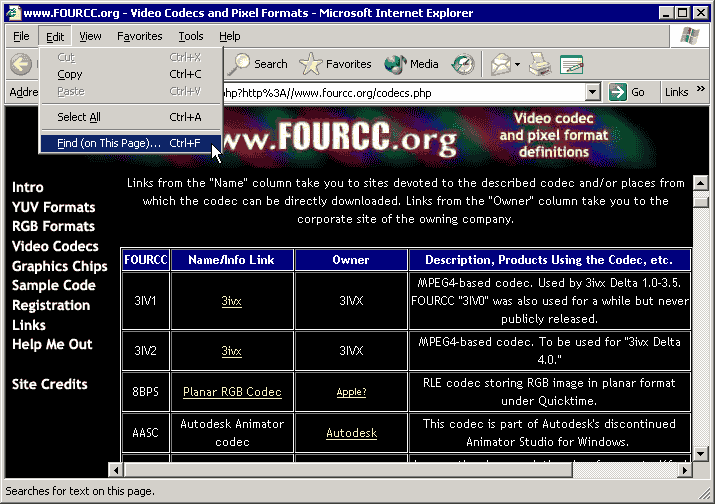Open the Sample Code sidebar link
This screenshot has width=715, height=504.
click(54, 286)
